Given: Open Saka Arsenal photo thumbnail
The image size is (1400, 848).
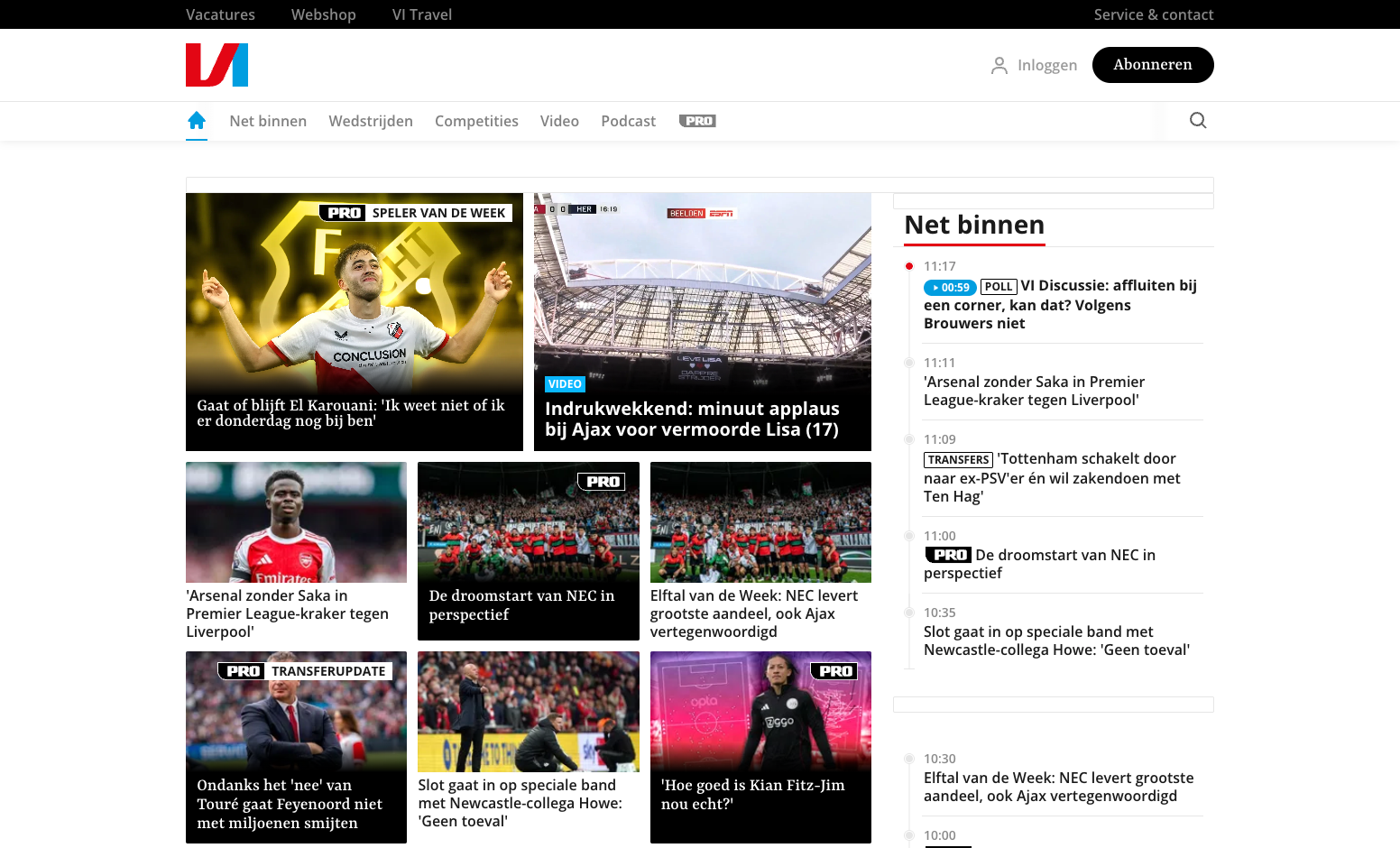Looking at the screenshot, I should coord(296,522).
